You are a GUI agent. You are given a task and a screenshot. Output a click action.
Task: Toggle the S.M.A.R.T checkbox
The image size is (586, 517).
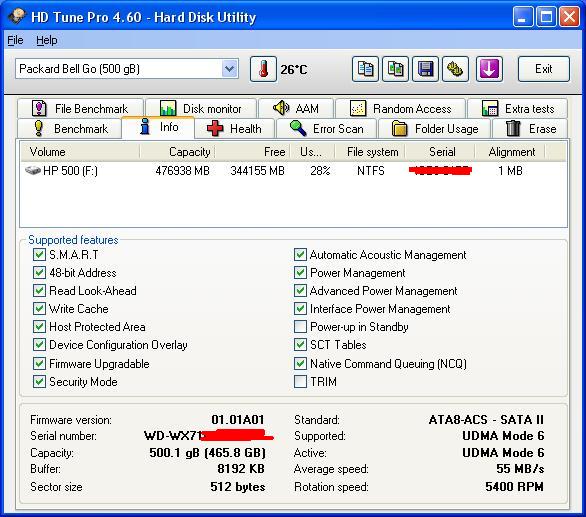39,255
